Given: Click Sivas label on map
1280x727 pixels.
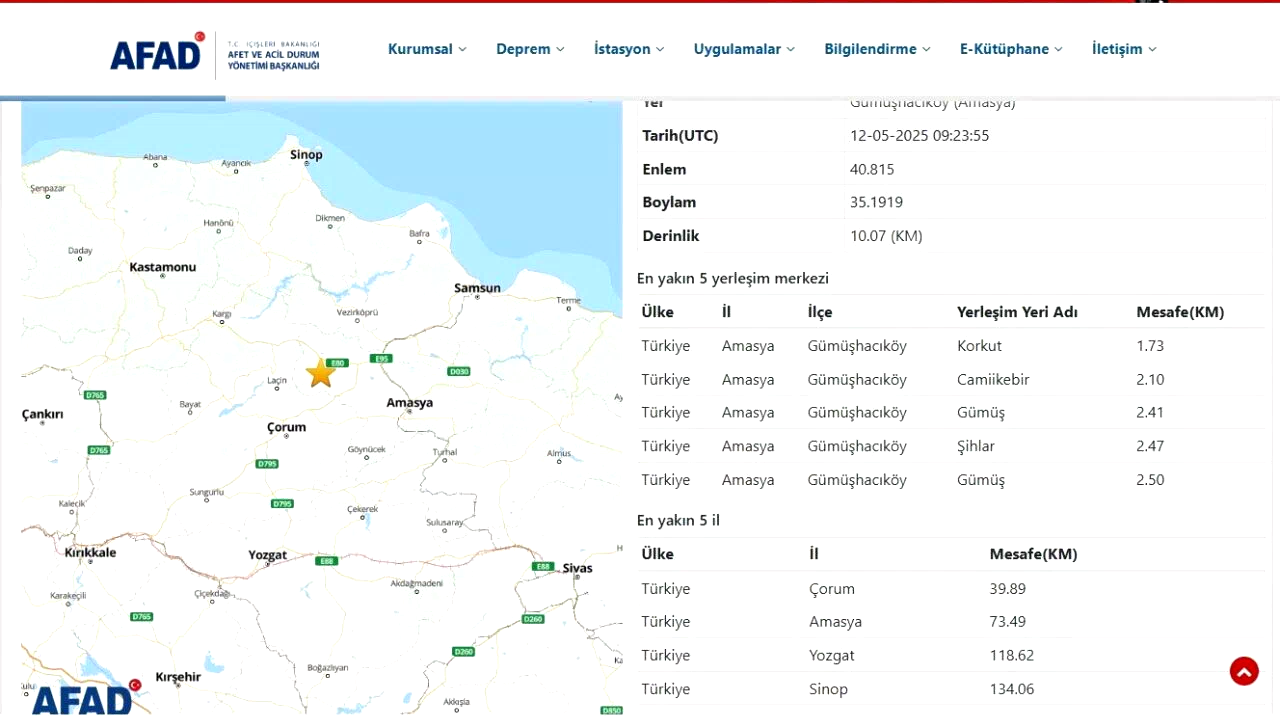Looking at the screenshot, I should pos(577,568).
